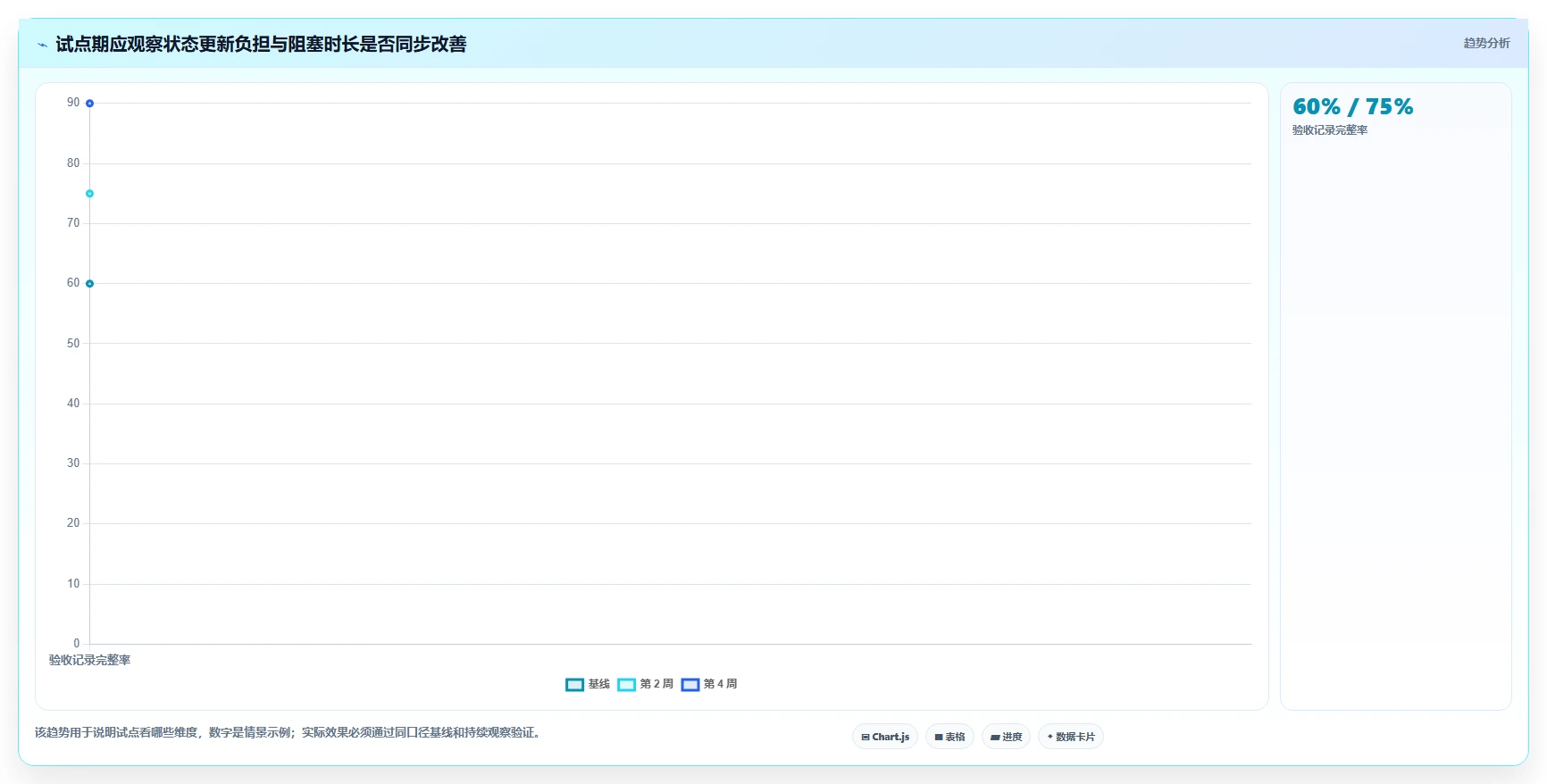Image resolution: width=1547 pixels, height=784 pixels.
Task: Click the teal 基线 data point at 60
Action: coord(89,284)
